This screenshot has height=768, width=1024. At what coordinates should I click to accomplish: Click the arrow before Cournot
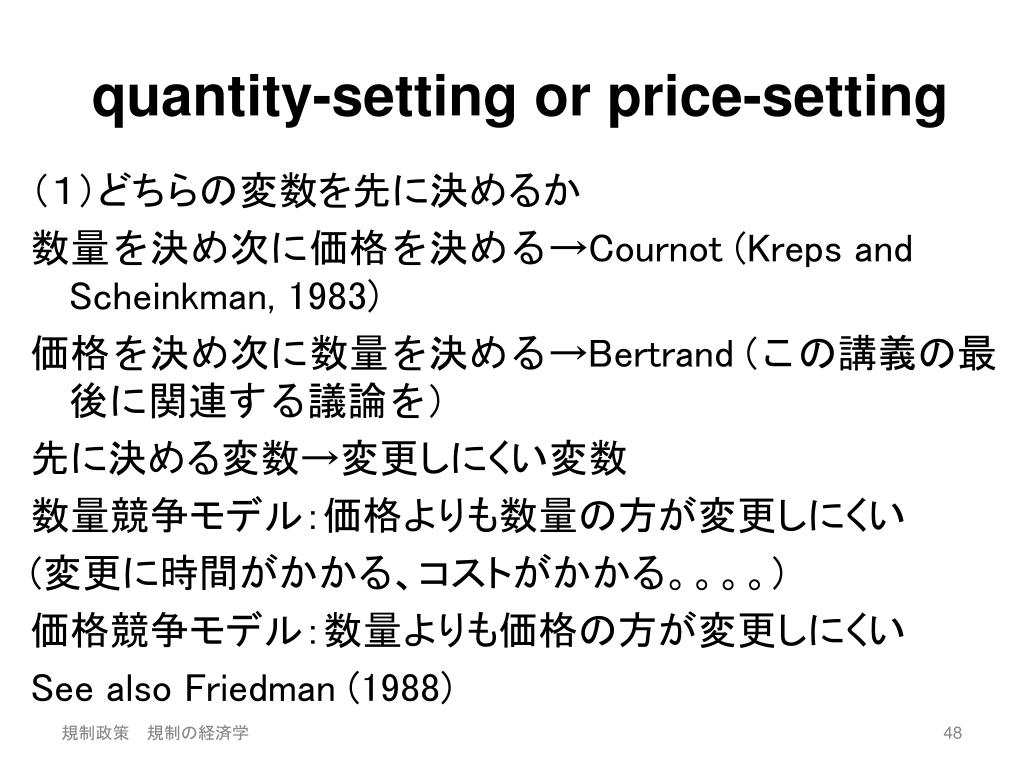pos(568,250)
